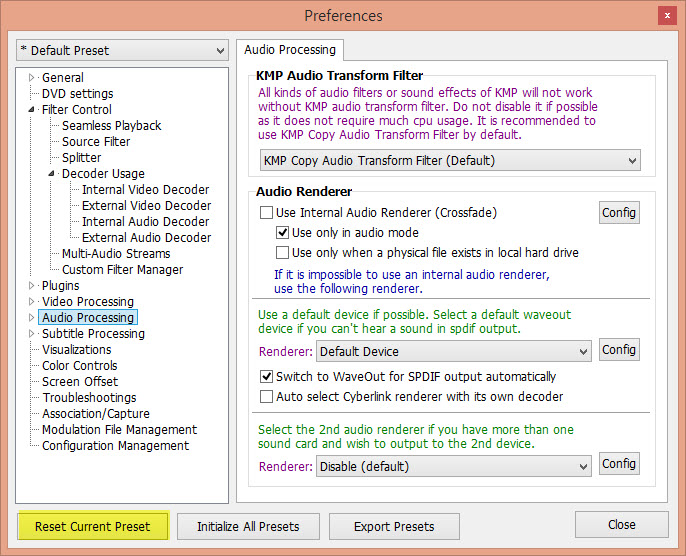
Task: Click Initialize All Presets button
Action: point(248,526)
